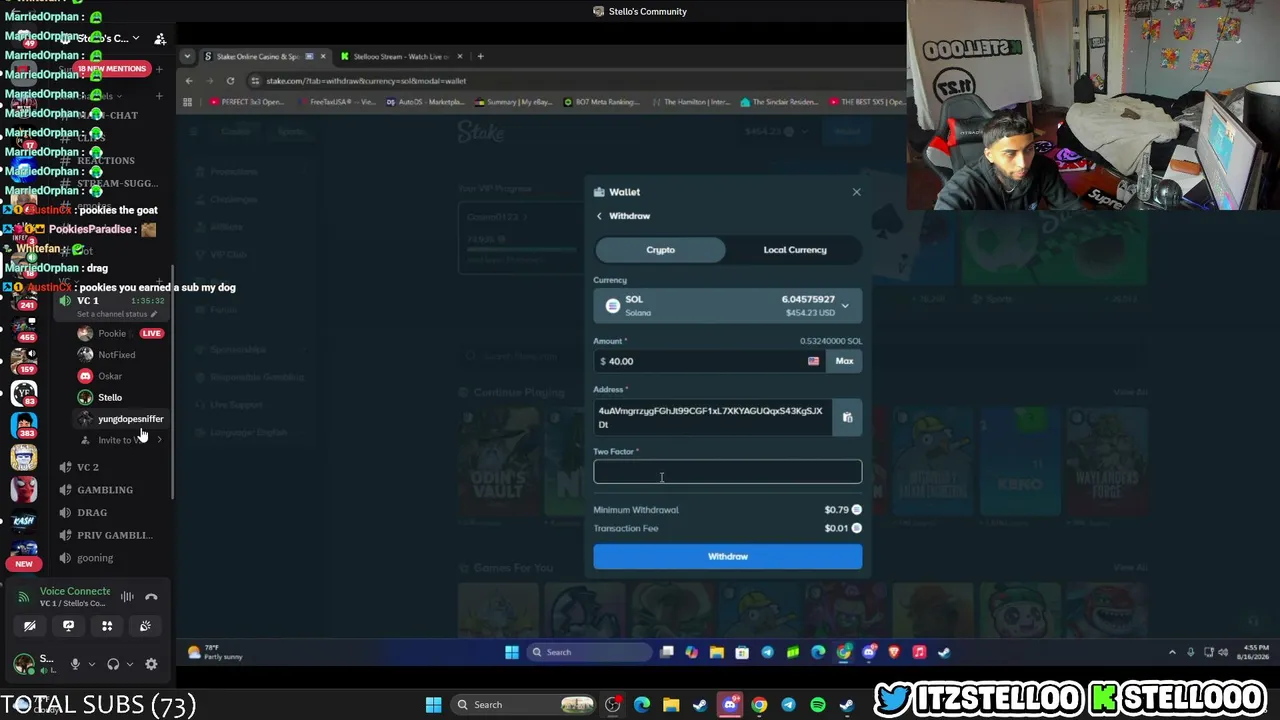This screenshot has width=1280, height=720.
Task: Open the PERFECT 3x3 bookmark
Action: click(x=247, y=102)
